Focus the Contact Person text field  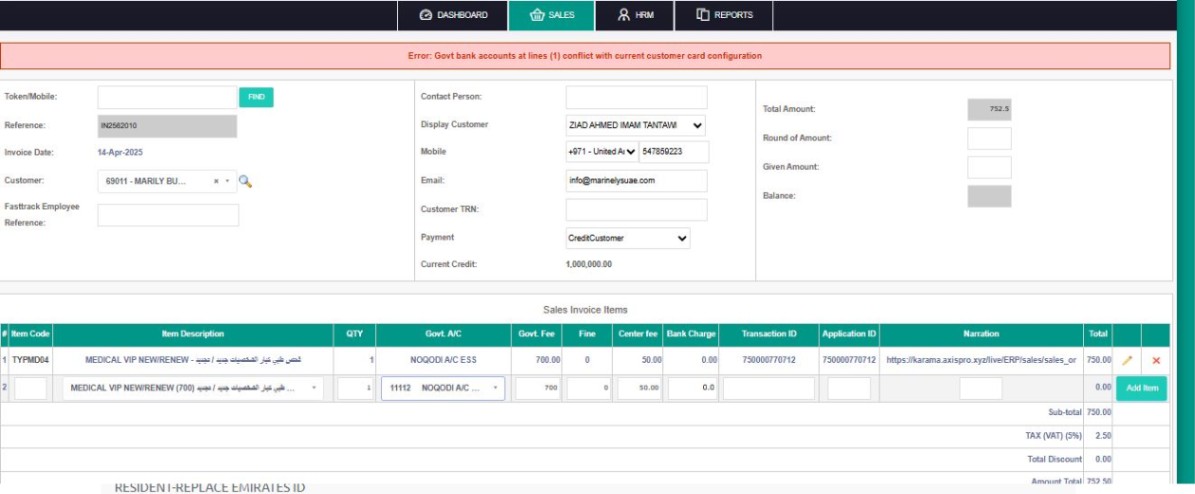(636, 97)
